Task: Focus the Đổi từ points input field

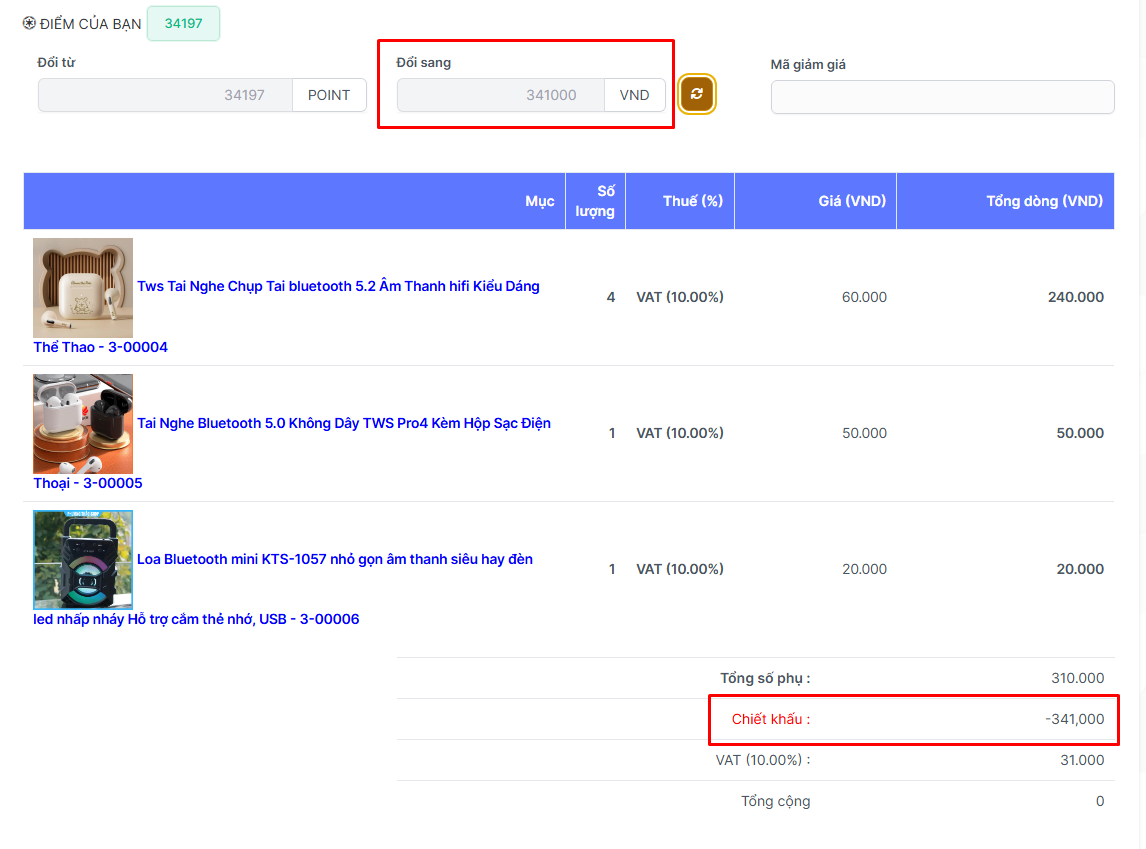Action: [x=165, y=95]
